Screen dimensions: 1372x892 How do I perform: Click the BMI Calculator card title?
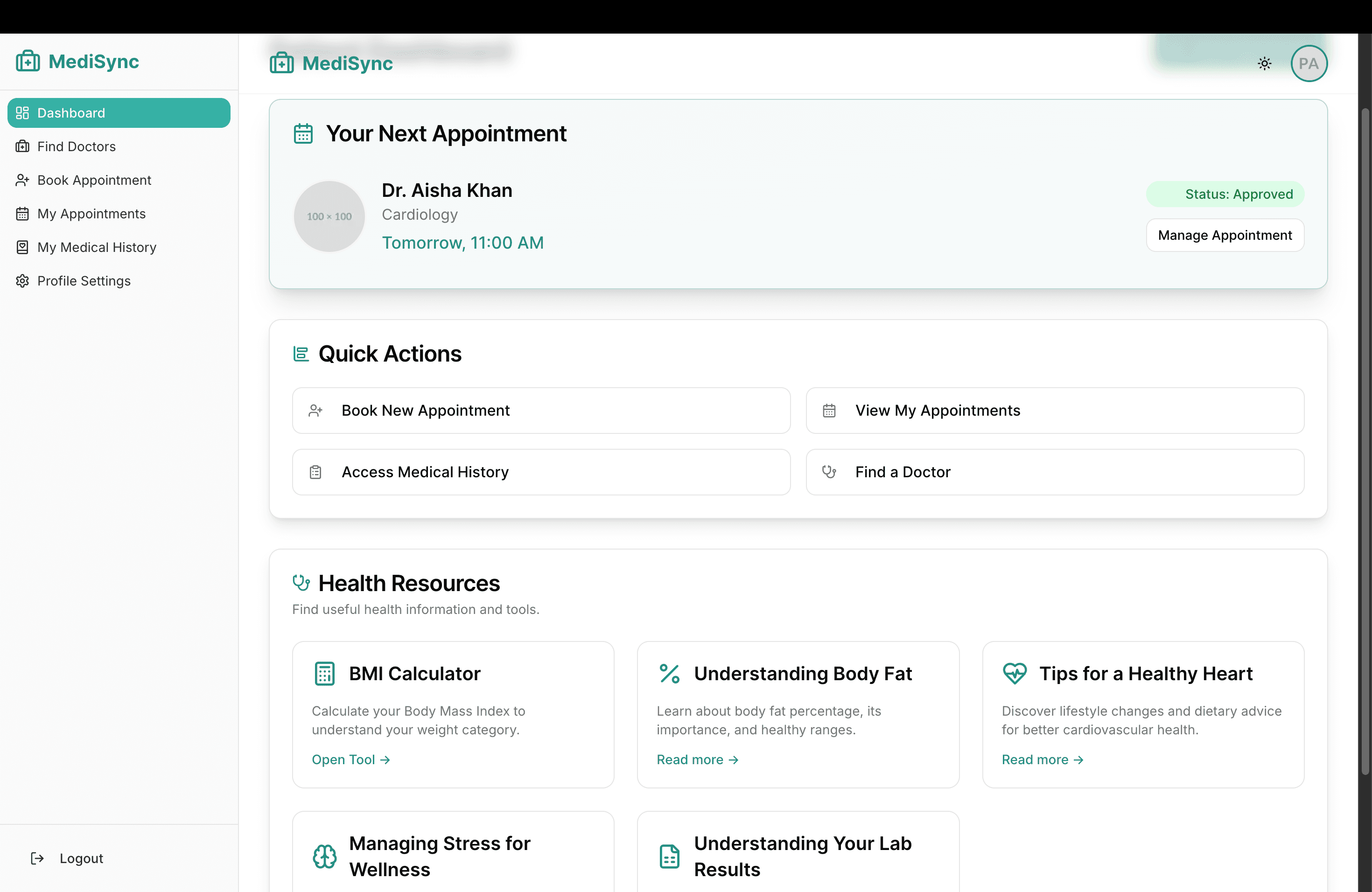click(414, 674)
